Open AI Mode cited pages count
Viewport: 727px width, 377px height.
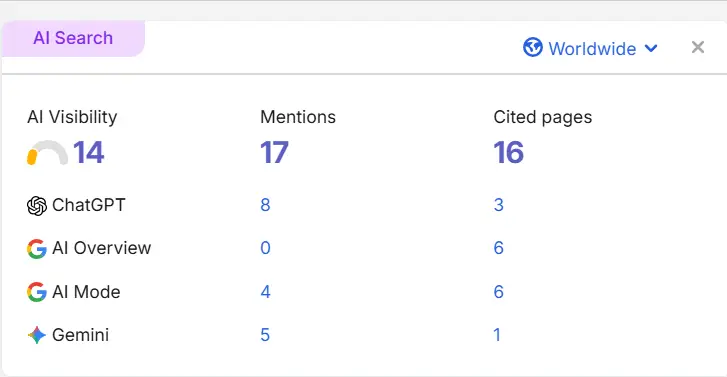[498, 292]
